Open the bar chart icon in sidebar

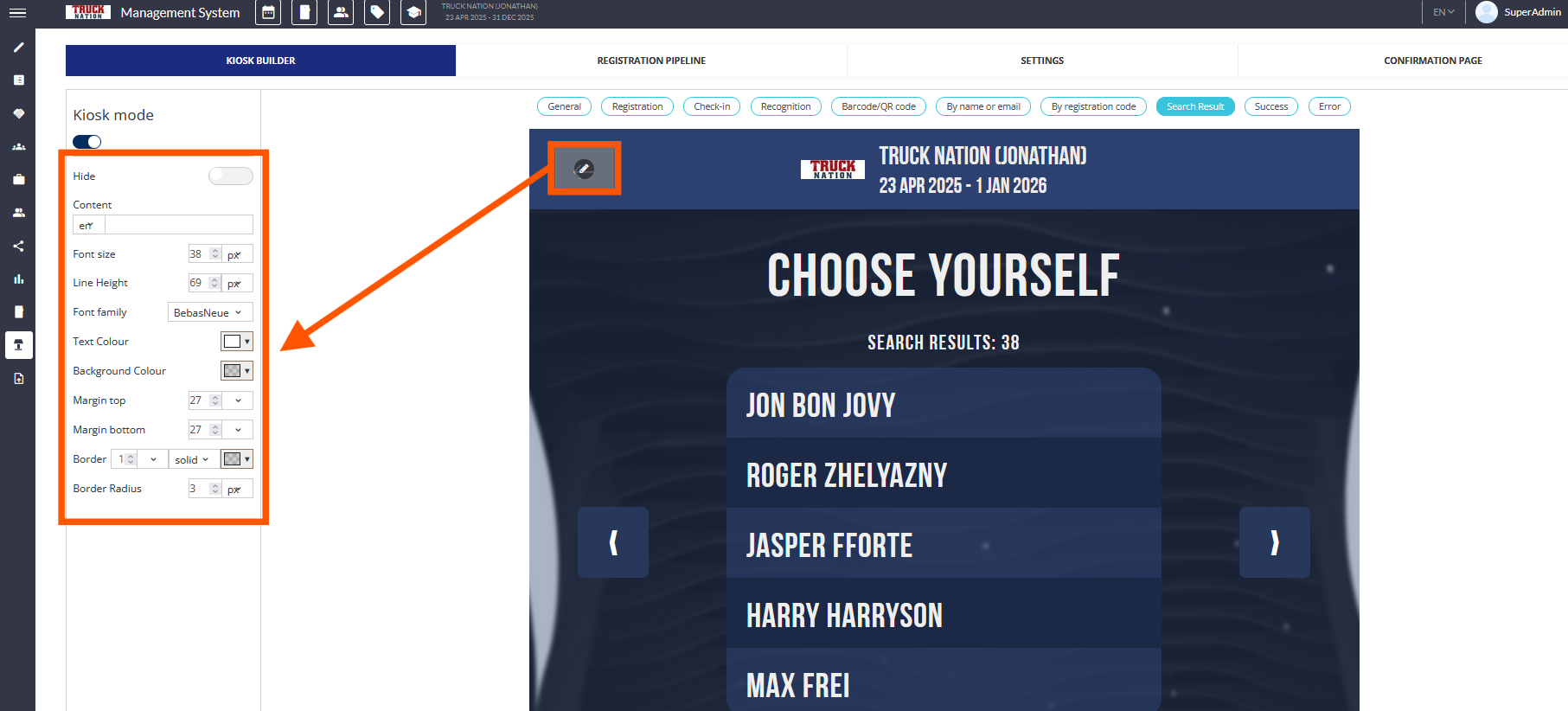click(18, 279)
